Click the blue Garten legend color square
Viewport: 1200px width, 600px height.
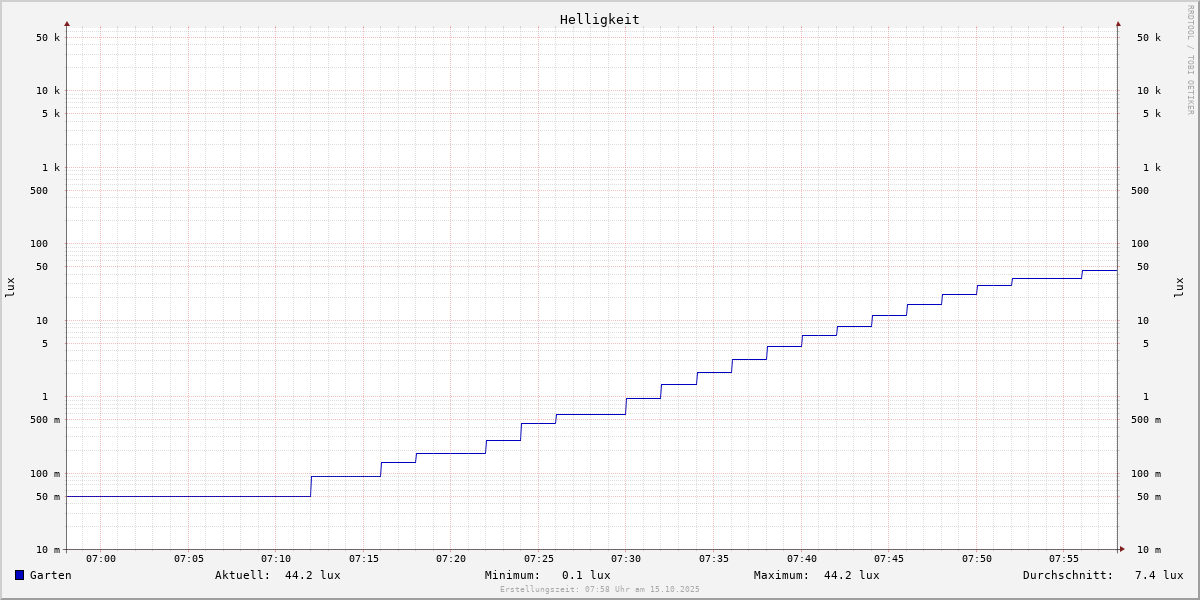[19, 575]
